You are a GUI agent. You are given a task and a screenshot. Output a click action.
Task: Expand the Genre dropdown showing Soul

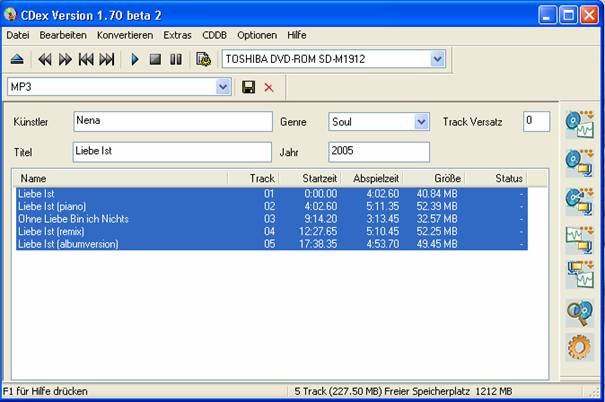[x=421, y=122]
